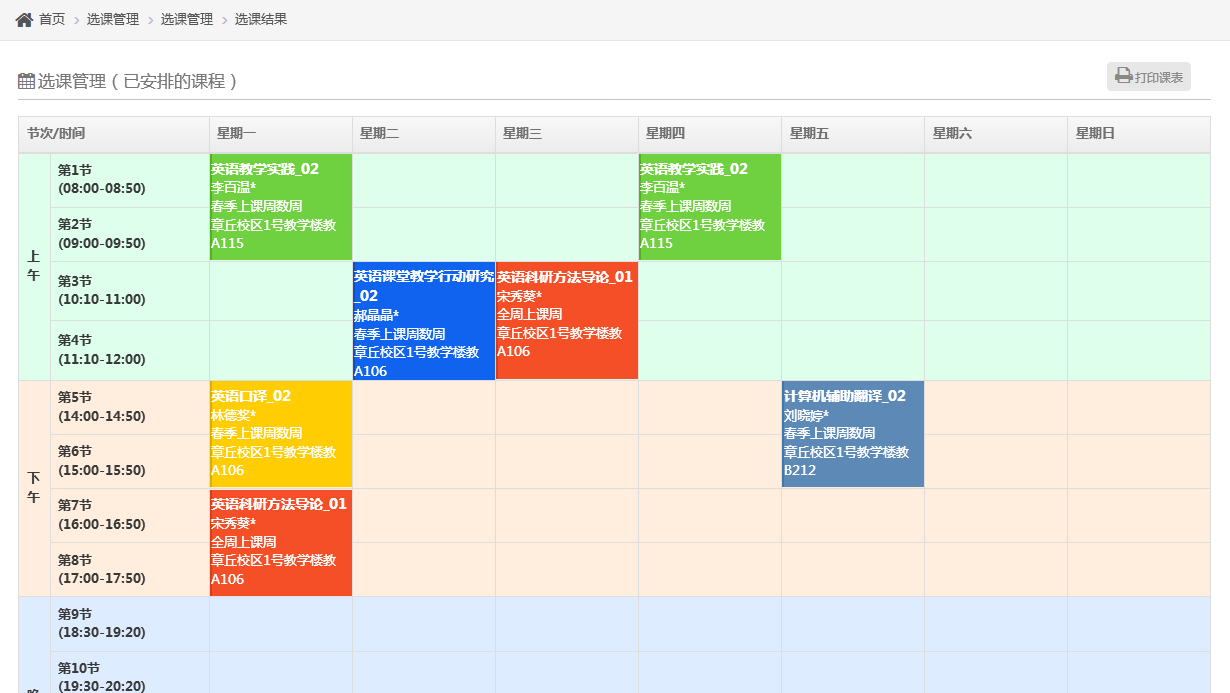
Task: Click the home icon in the breadcrumb
Action: [24, 19]
